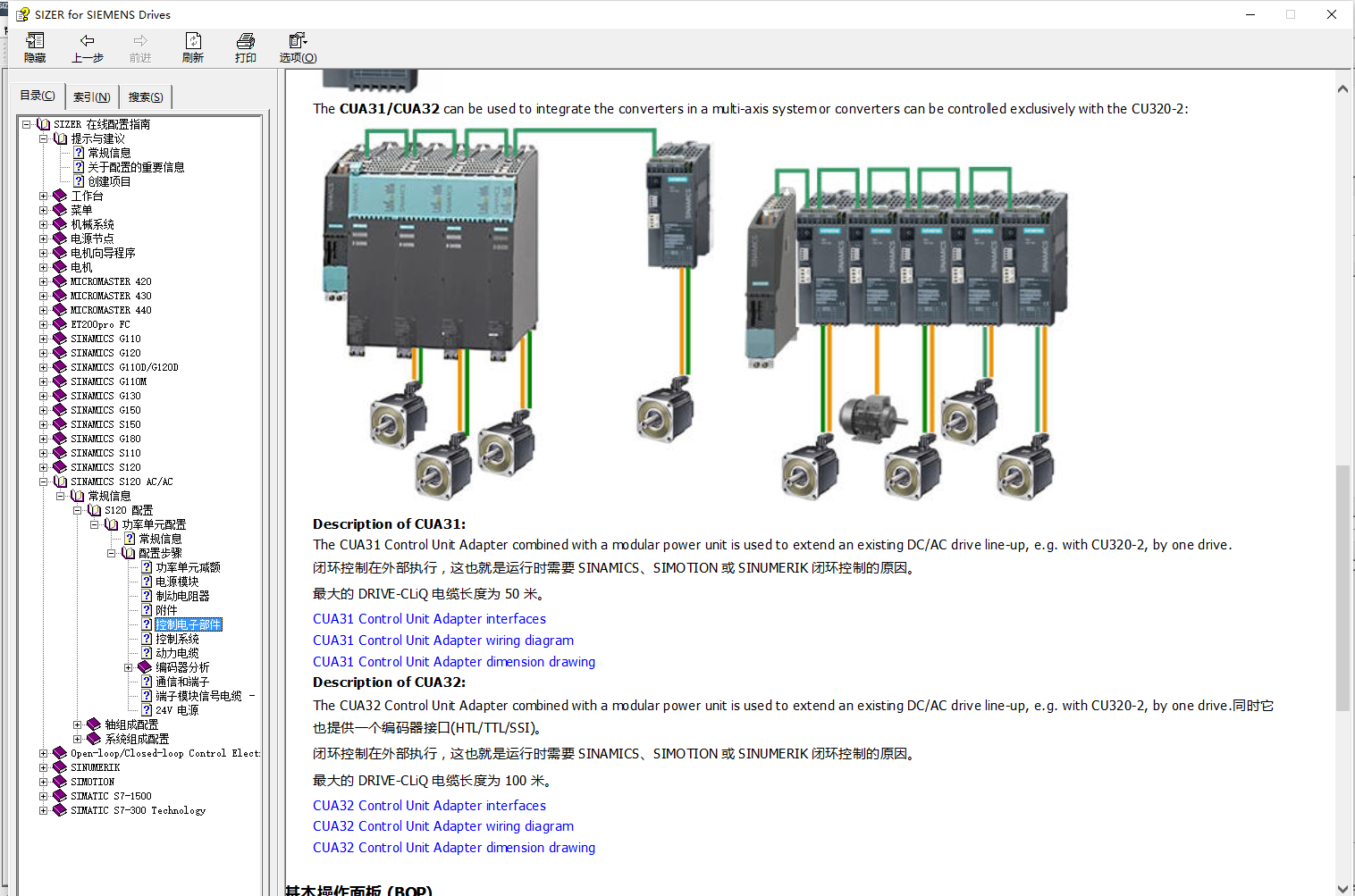This screenshot has width=1355, height=896.
Task: Click the SIZER app icon in title bar
Action: pos(22,14)
